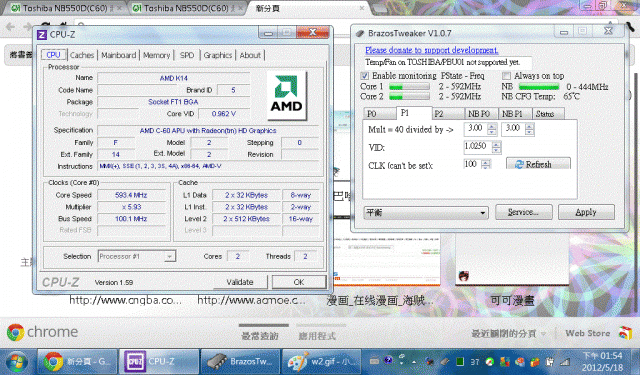Click the keyboard tray icon
This screenshot has width=640, height=375.
click(374, 361)
